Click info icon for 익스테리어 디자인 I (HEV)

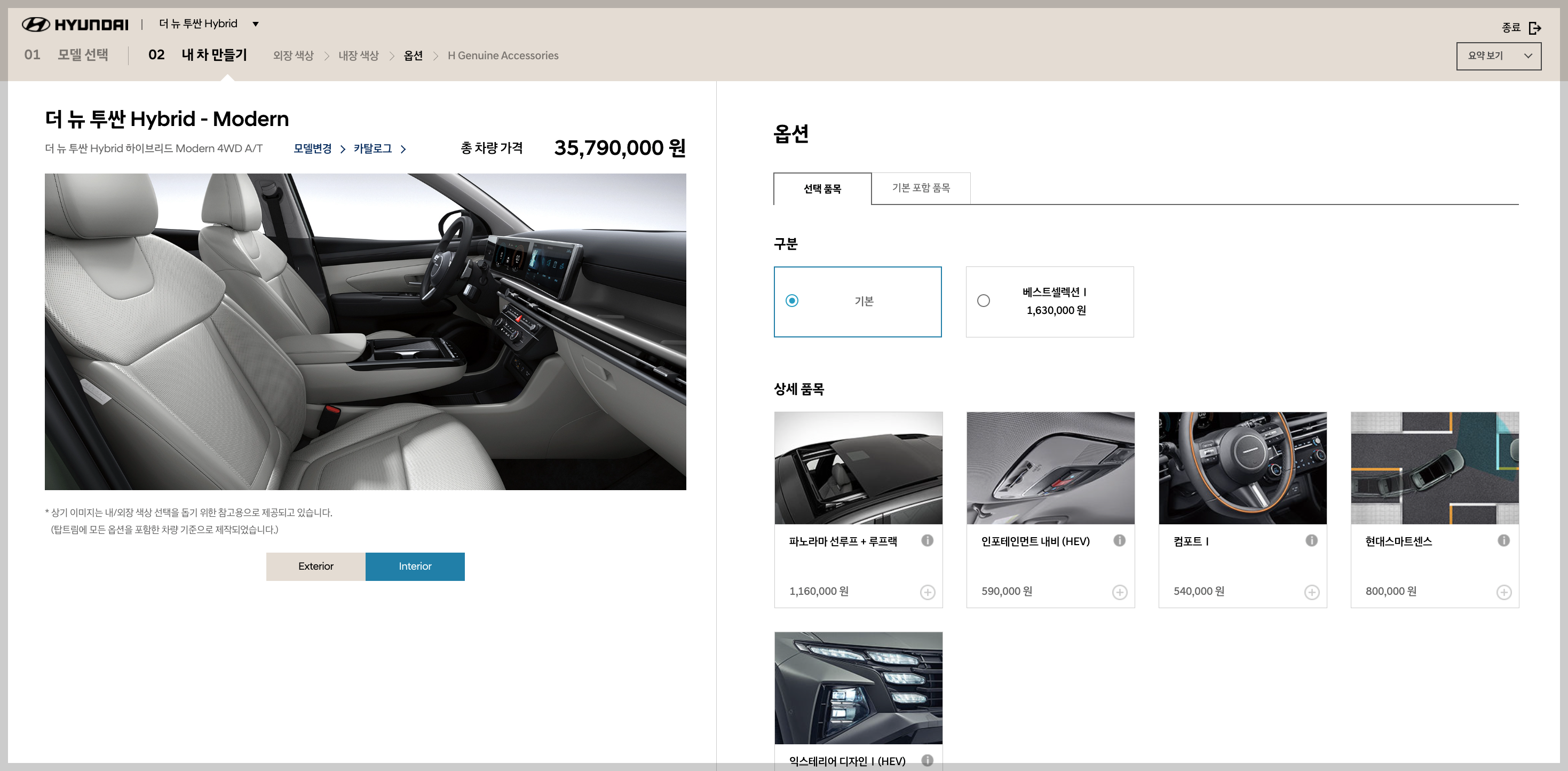(x=927, y=760)
